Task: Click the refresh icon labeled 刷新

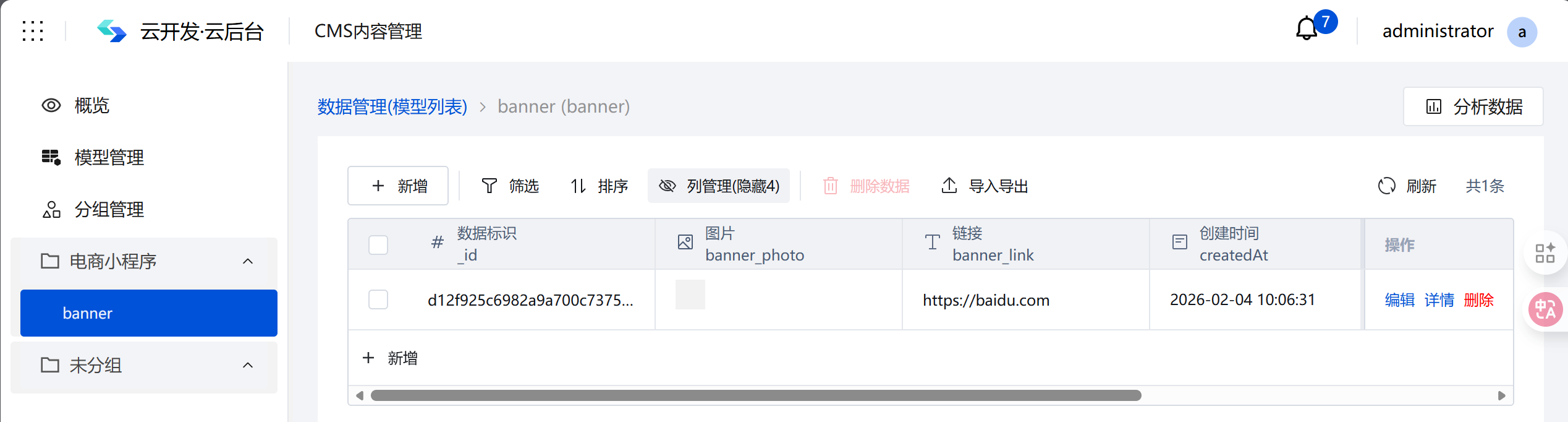Action: click(x=1386, y=186)
